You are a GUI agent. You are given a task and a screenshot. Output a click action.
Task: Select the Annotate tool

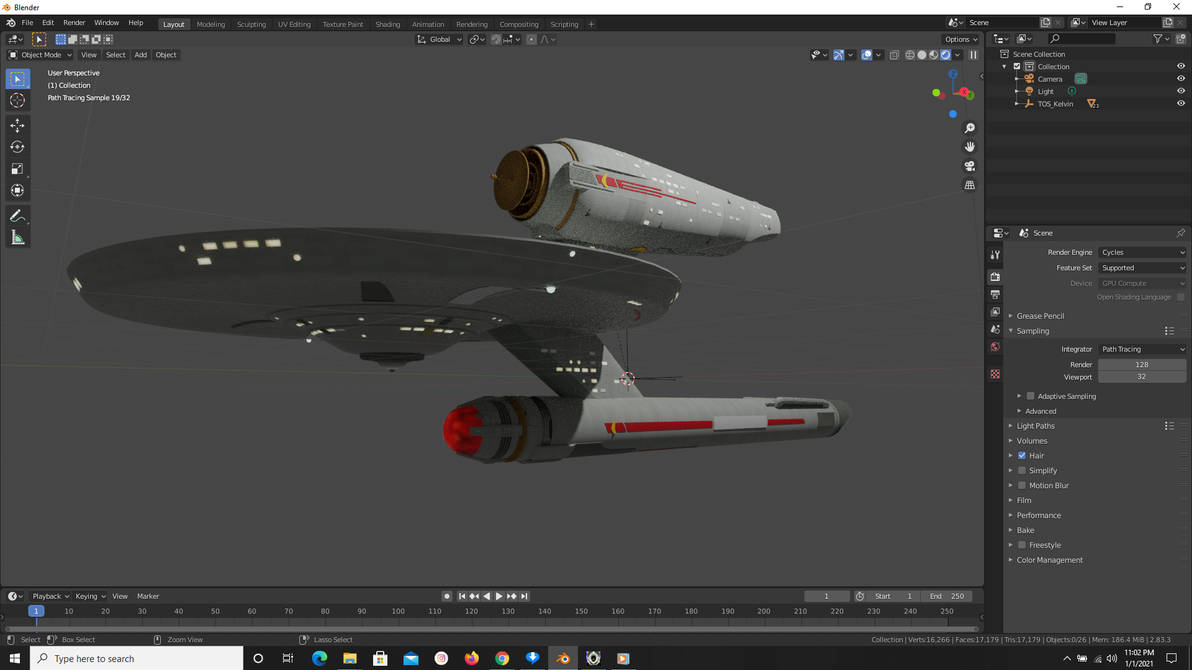click(17, 216)
